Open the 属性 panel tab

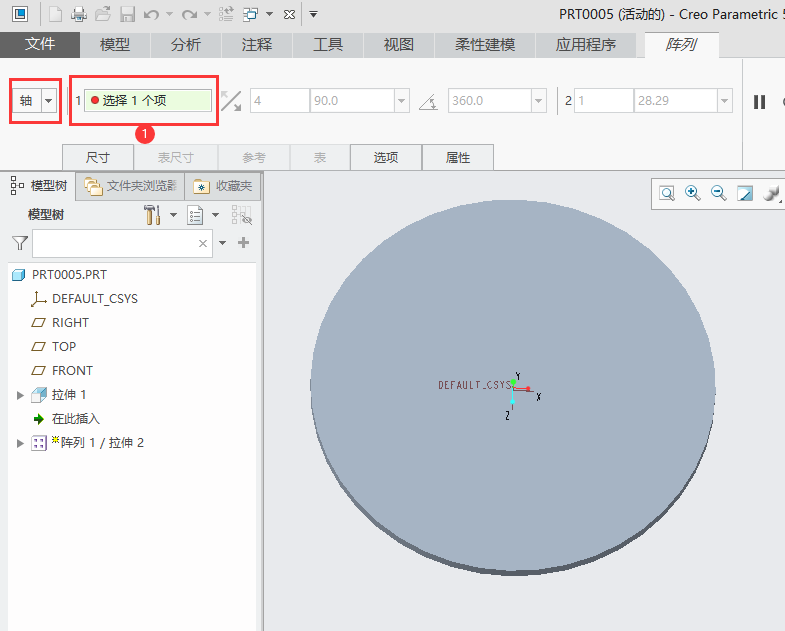point(458,158)
